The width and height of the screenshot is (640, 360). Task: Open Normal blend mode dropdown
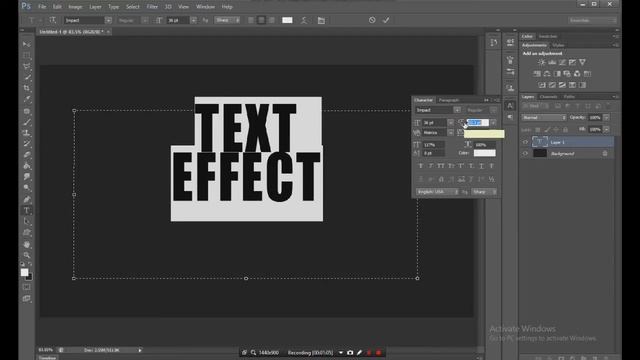tap(544, 118)
